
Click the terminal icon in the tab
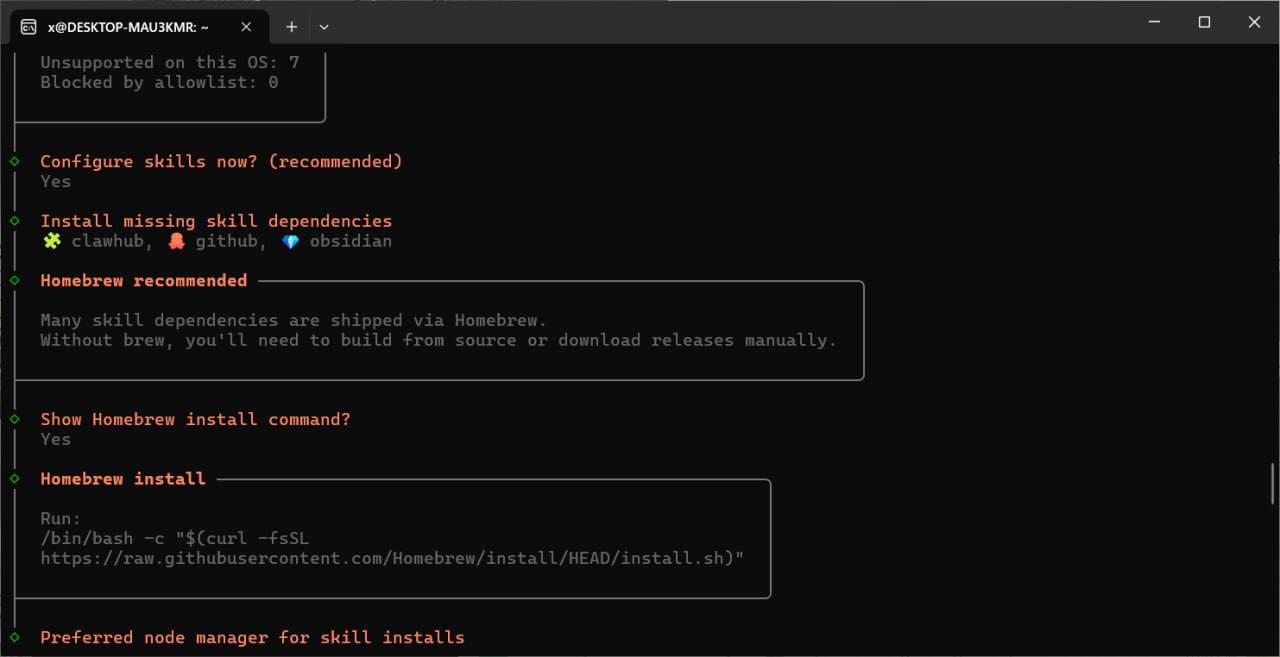pos(29,27)
